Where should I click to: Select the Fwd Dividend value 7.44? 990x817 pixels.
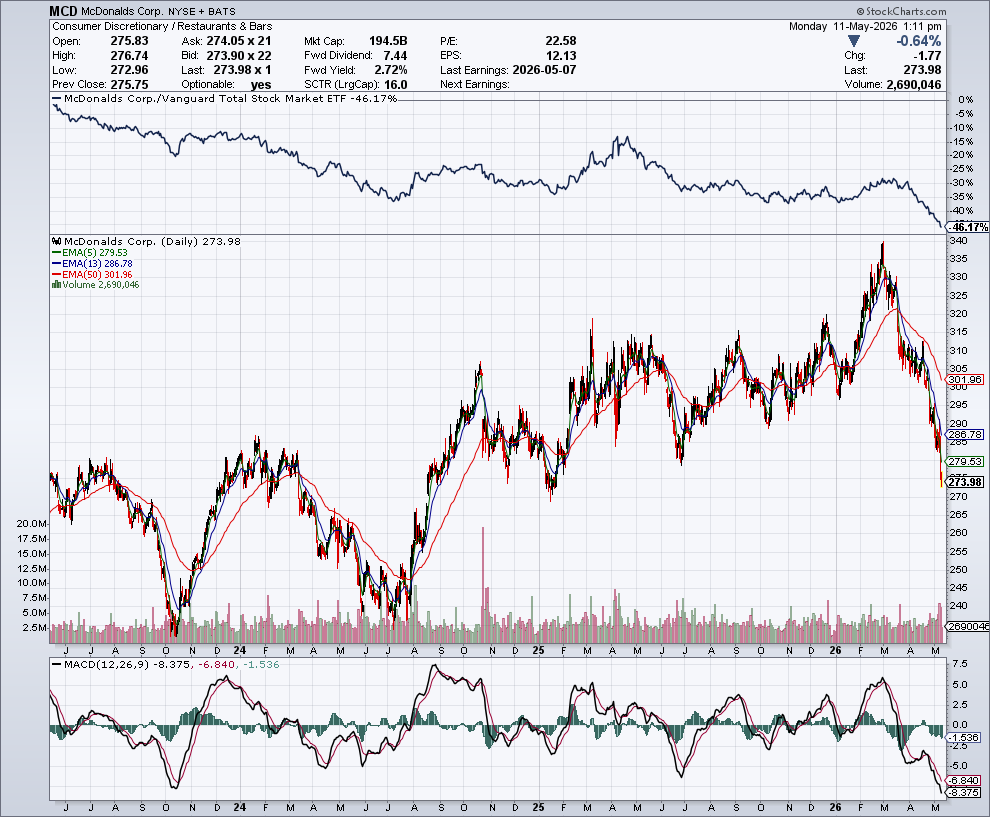pos(395,56)
